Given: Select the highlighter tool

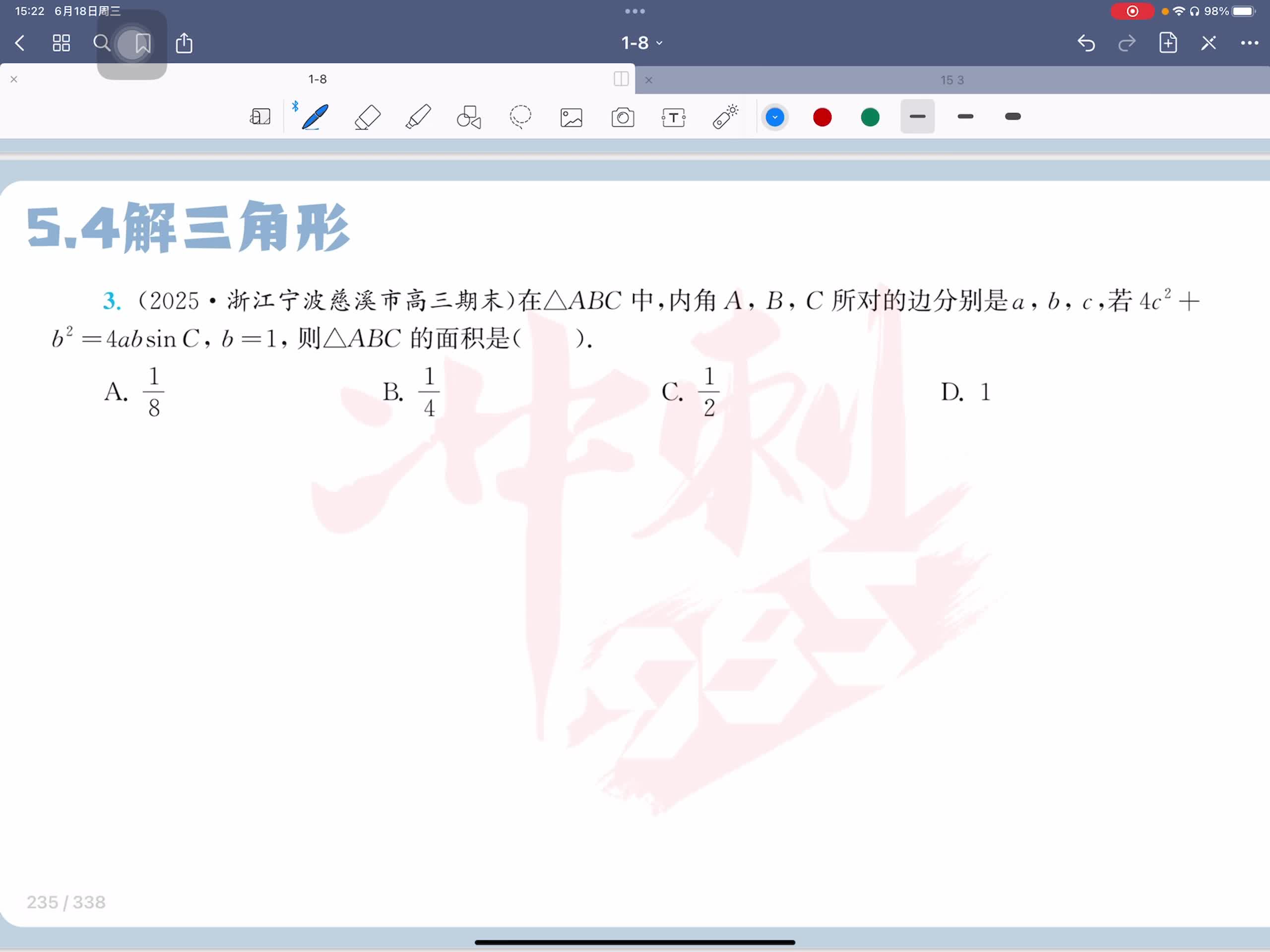Looking at the screenshot, I should point(418,117).
